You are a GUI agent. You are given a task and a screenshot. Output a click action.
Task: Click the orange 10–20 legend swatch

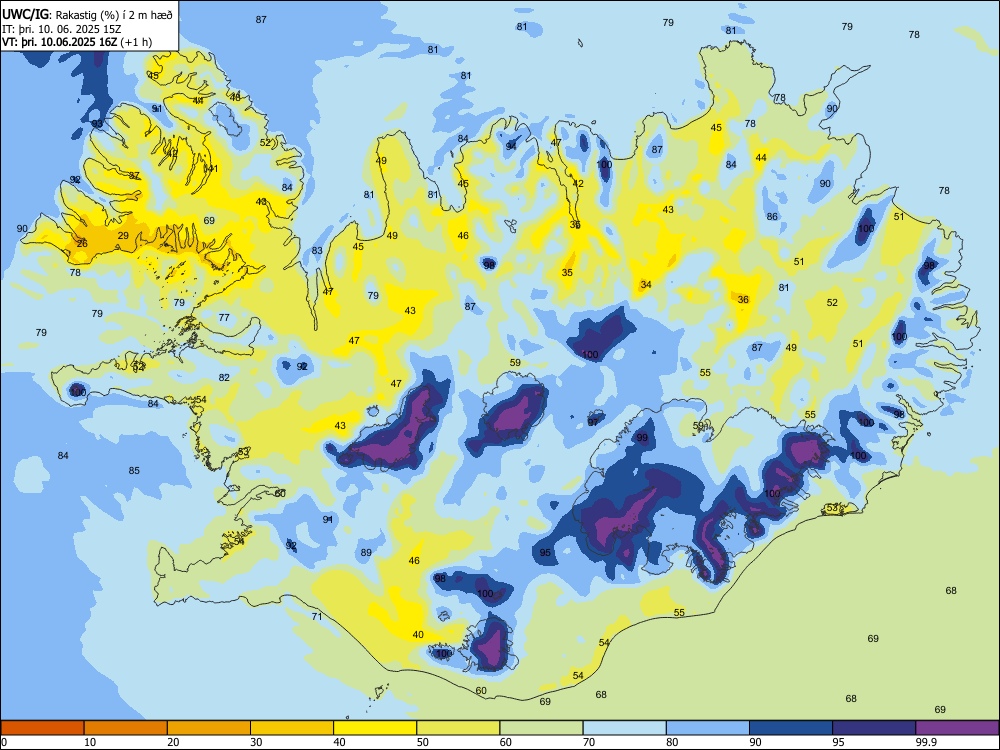pyautogui.click(x=126, y=728)
